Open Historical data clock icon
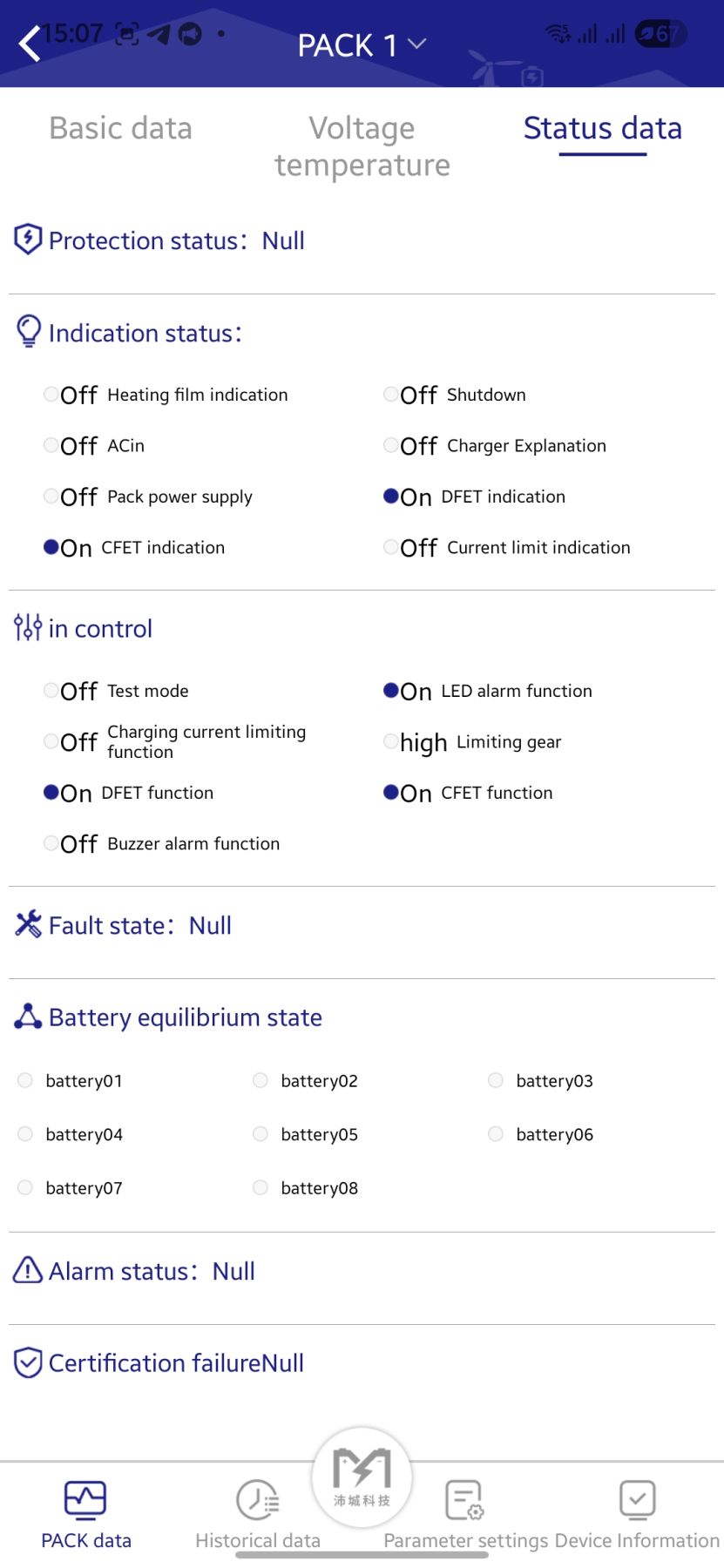Image resolution: width=724 pixels, height=1568 pixels. pos(258,1500)
